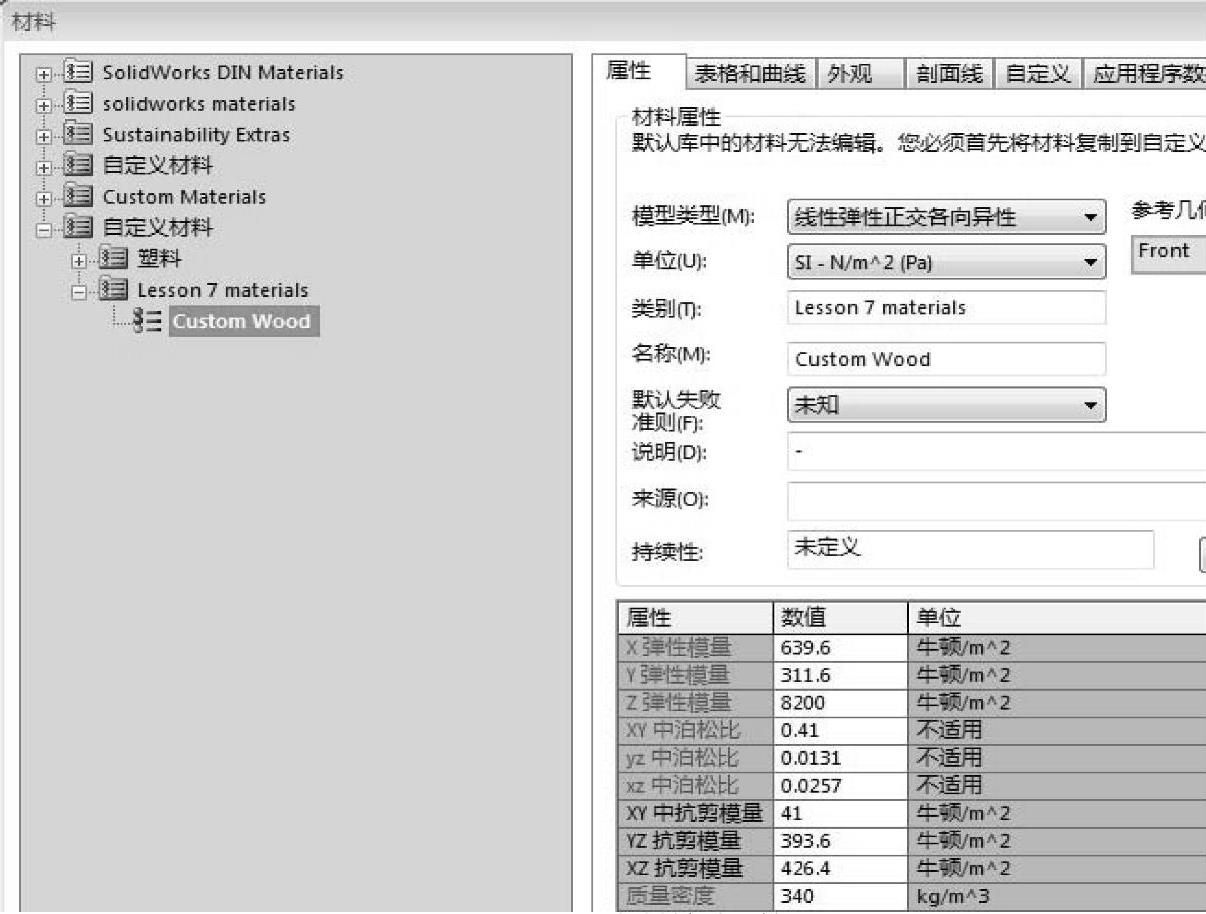Viewport: 1206px width, 914px height.
Task: Open 单位 SI units dropdown
Action: coord(946,263)
